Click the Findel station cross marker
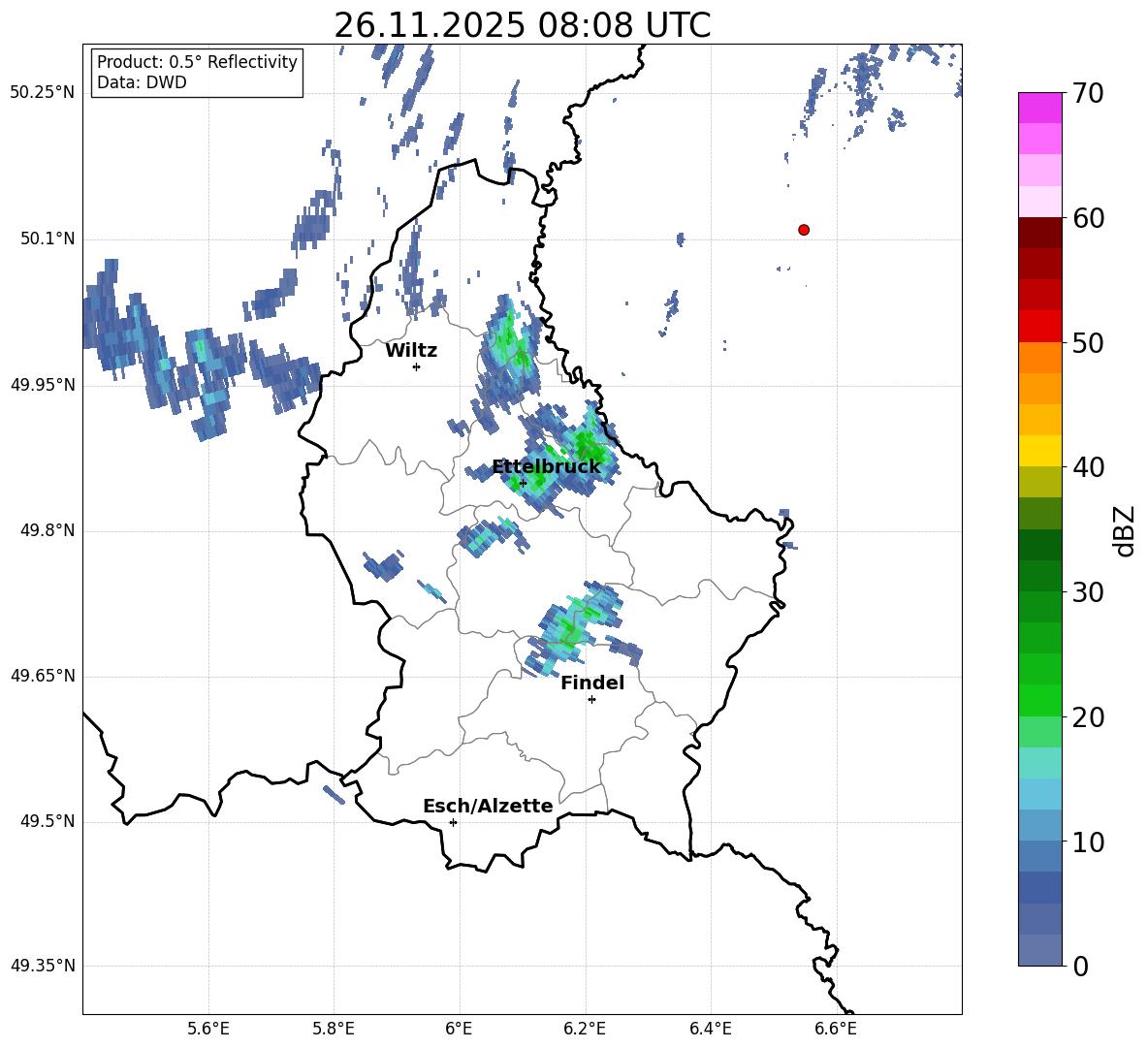The image size is (1148, 1048). [591, 700]
